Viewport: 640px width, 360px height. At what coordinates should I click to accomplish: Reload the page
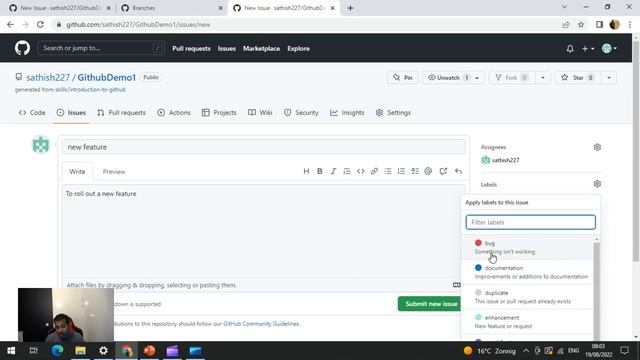click(x=40, y=24)
